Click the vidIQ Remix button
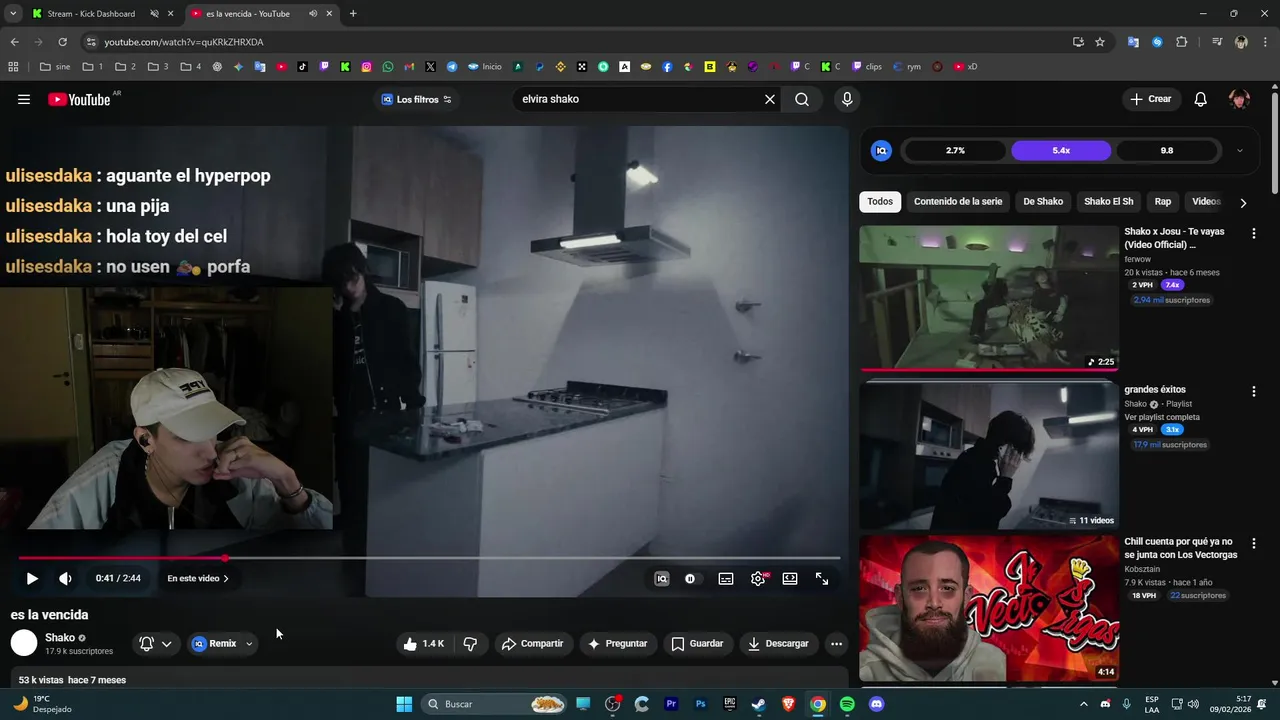Viewport: 1280px width, 720px height. [x=214, y=644]
